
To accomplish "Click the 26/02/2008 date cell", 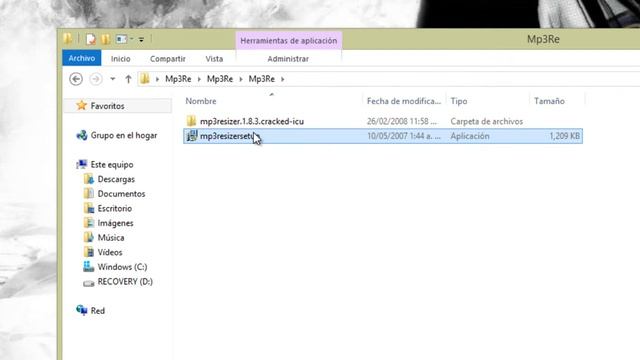I will click(x=402, y=121).
